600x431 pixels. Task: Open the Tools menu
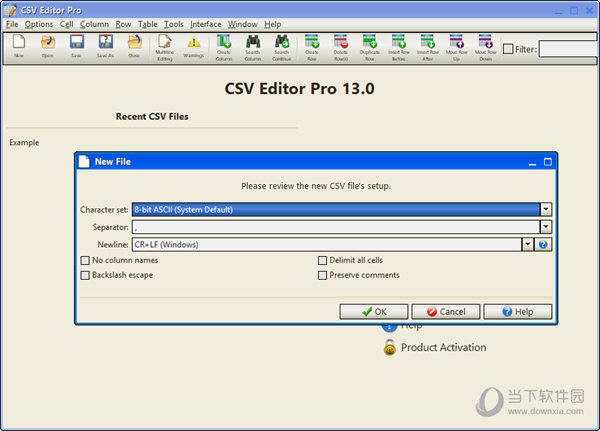pos(174,24)
